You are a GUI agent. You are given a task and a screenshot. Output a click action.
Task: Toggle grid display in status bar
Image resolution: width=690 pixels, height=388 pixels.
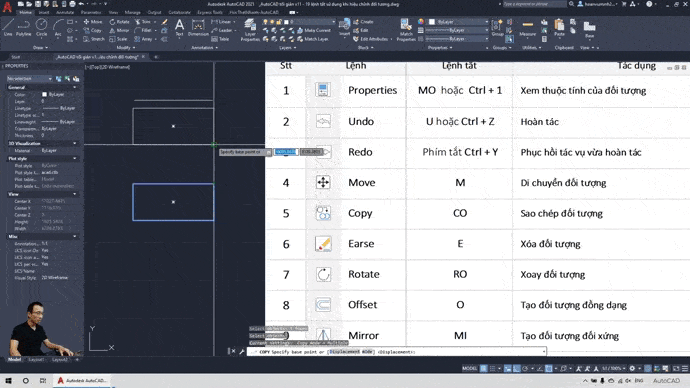(484, 369)
